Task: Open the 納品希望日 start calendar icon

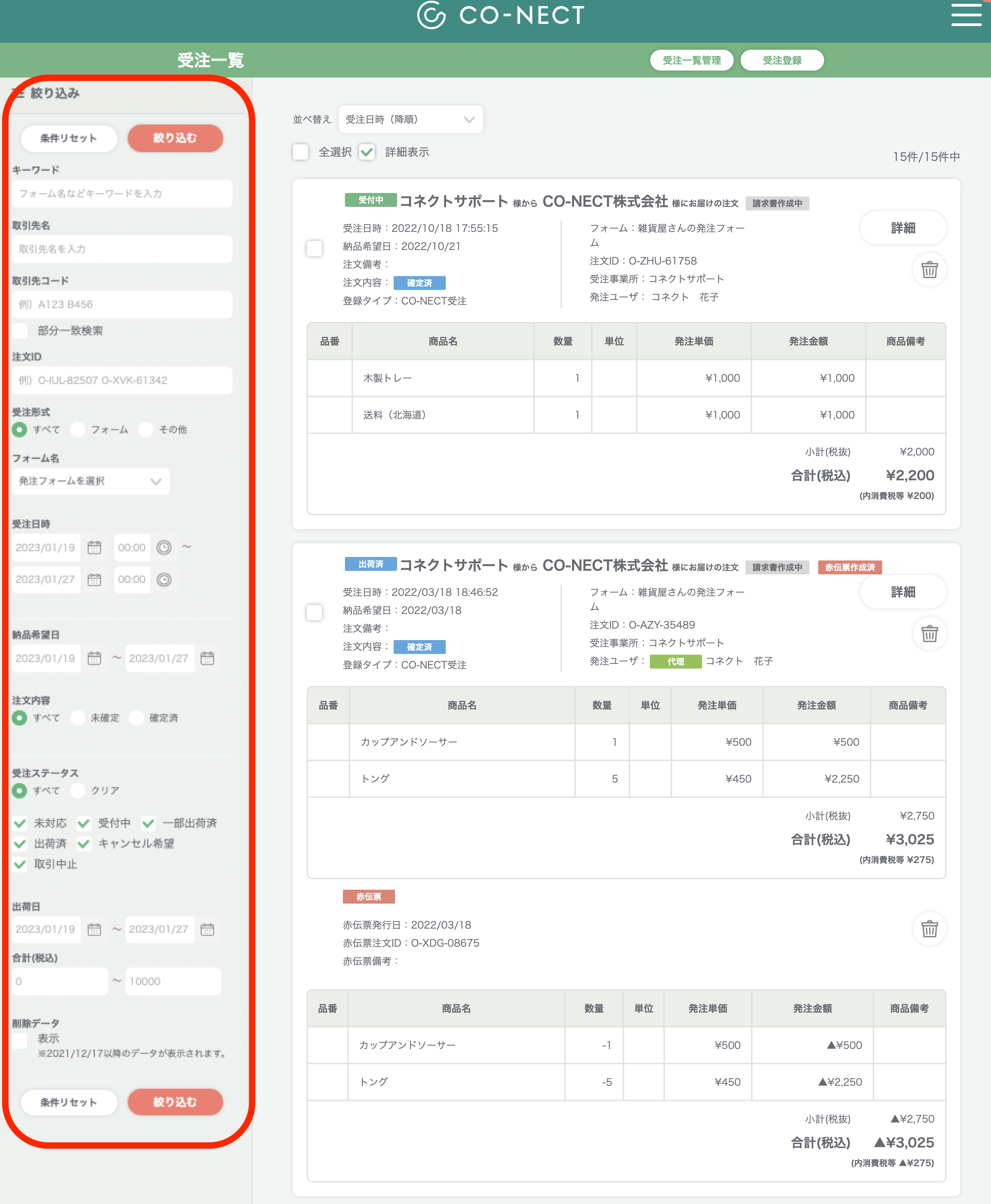Action: (94, 658)
